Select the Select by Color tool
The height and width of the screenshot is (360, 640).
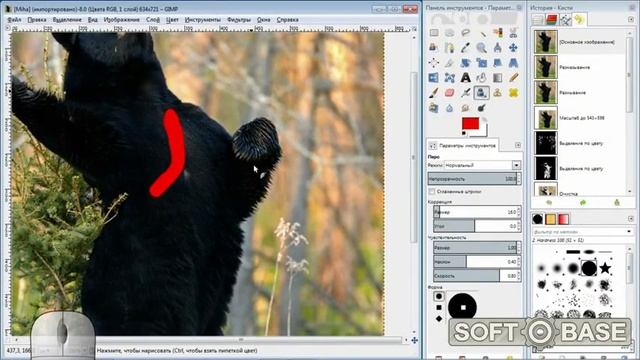498,33
